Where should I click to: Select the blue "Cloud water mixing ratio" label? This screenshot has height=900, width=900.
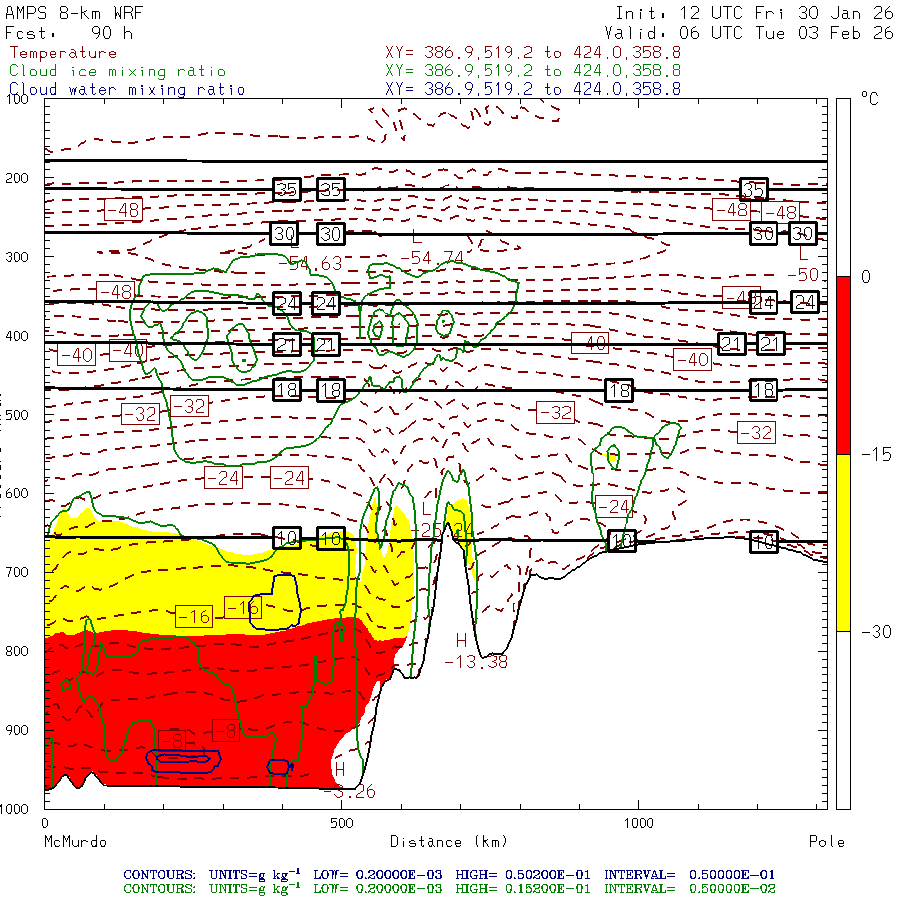click(127, 90)
